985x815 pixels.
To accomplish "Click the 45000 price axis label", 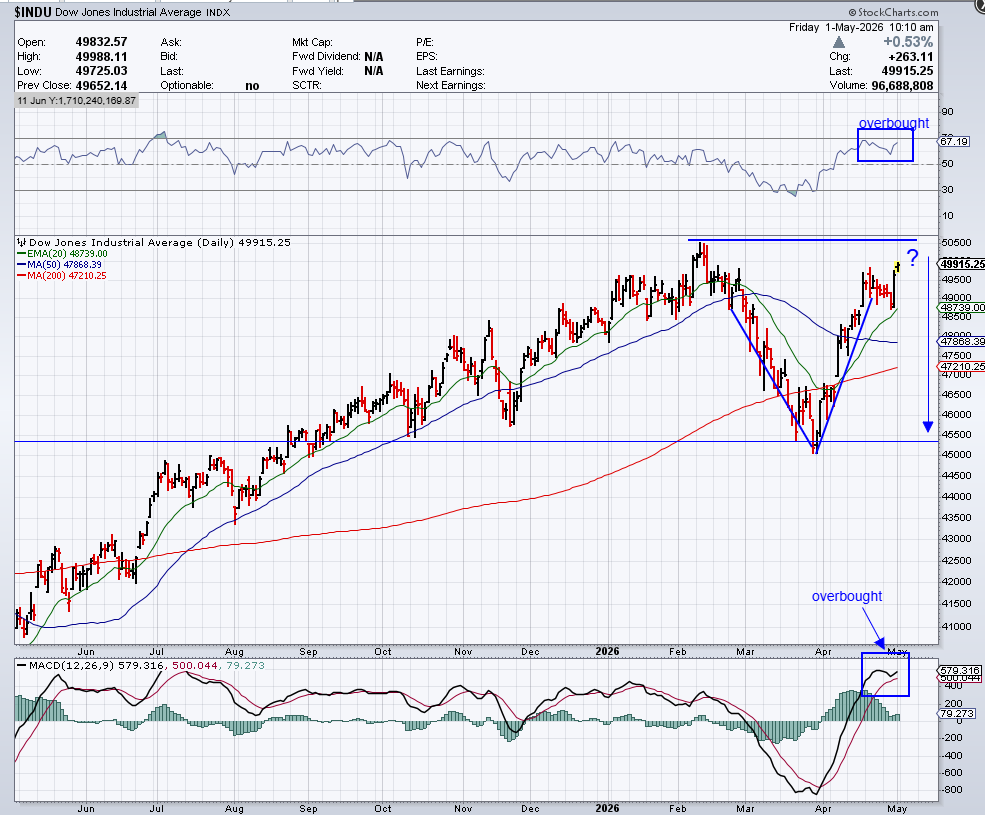I will pos(956,455).
